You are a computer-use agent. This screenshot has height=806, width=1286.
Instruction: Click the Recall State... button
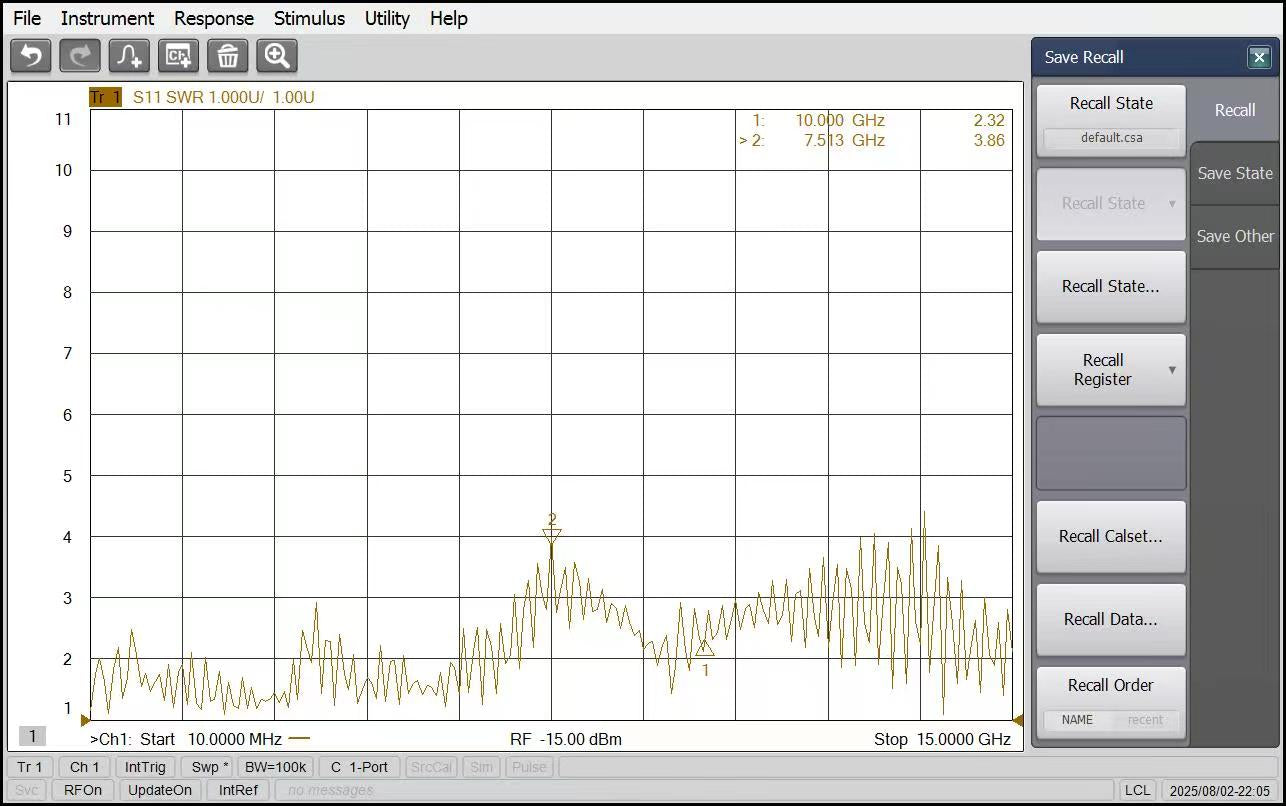click(x=1111, y=286)
